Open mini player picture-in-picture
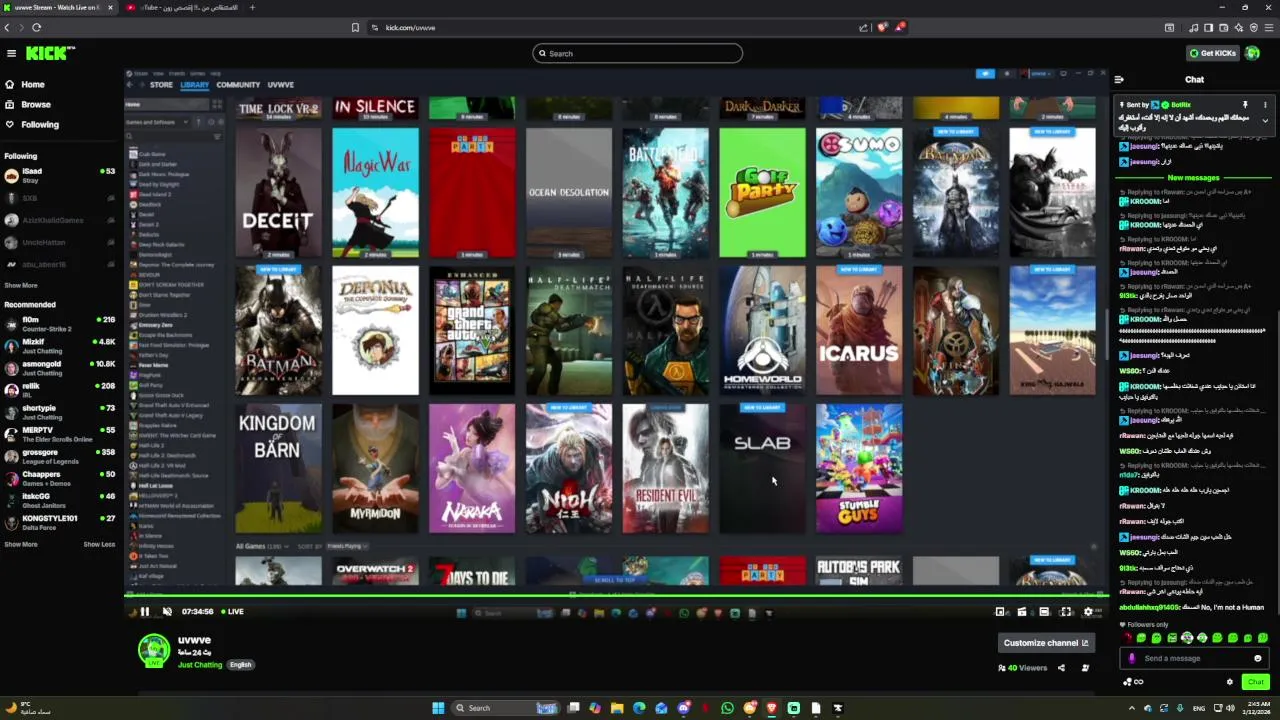This screenshot has height=720, width=1280. [1000, 612]
